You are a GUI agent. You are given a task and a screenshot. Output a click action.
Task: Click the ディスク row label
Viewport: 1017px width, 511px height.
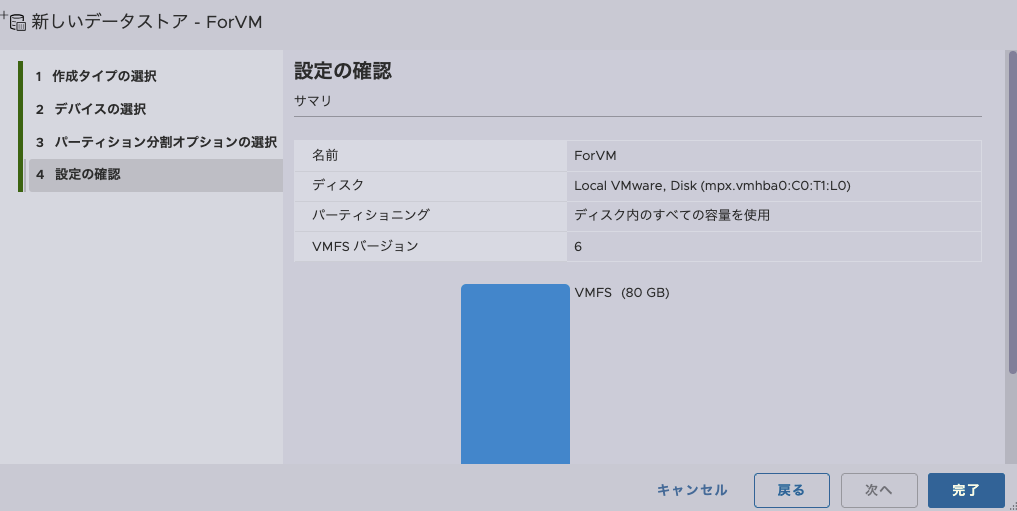coord(338,185)
